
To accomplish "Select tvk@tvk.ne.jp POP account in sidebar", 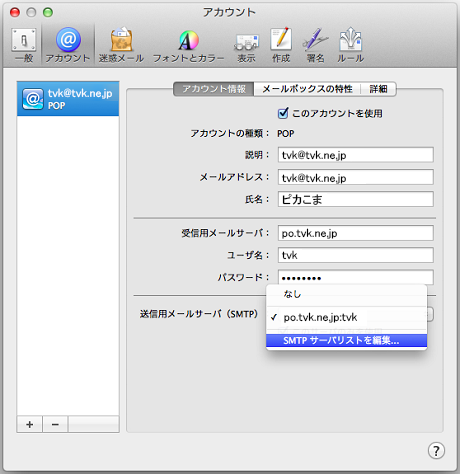I will 68,99.
